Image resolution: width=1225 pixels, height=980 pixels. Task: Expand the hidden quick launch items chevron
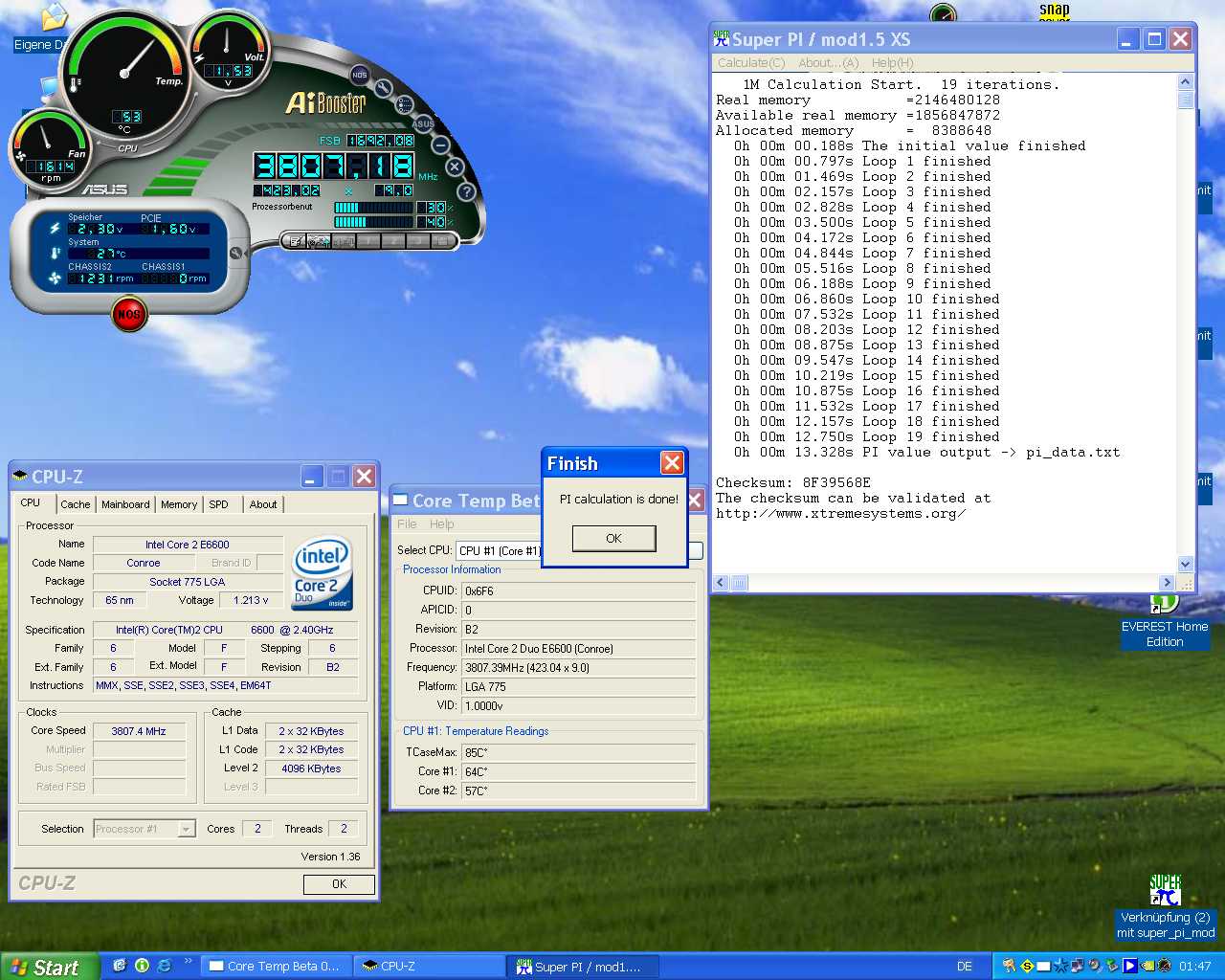pos(188,962)
